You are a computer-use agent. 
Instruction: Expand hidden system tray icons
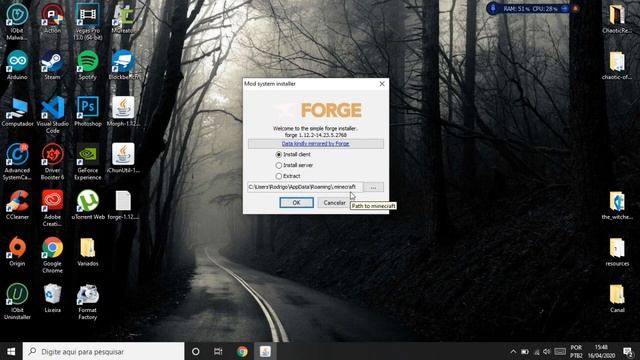(x=513, y=351)
